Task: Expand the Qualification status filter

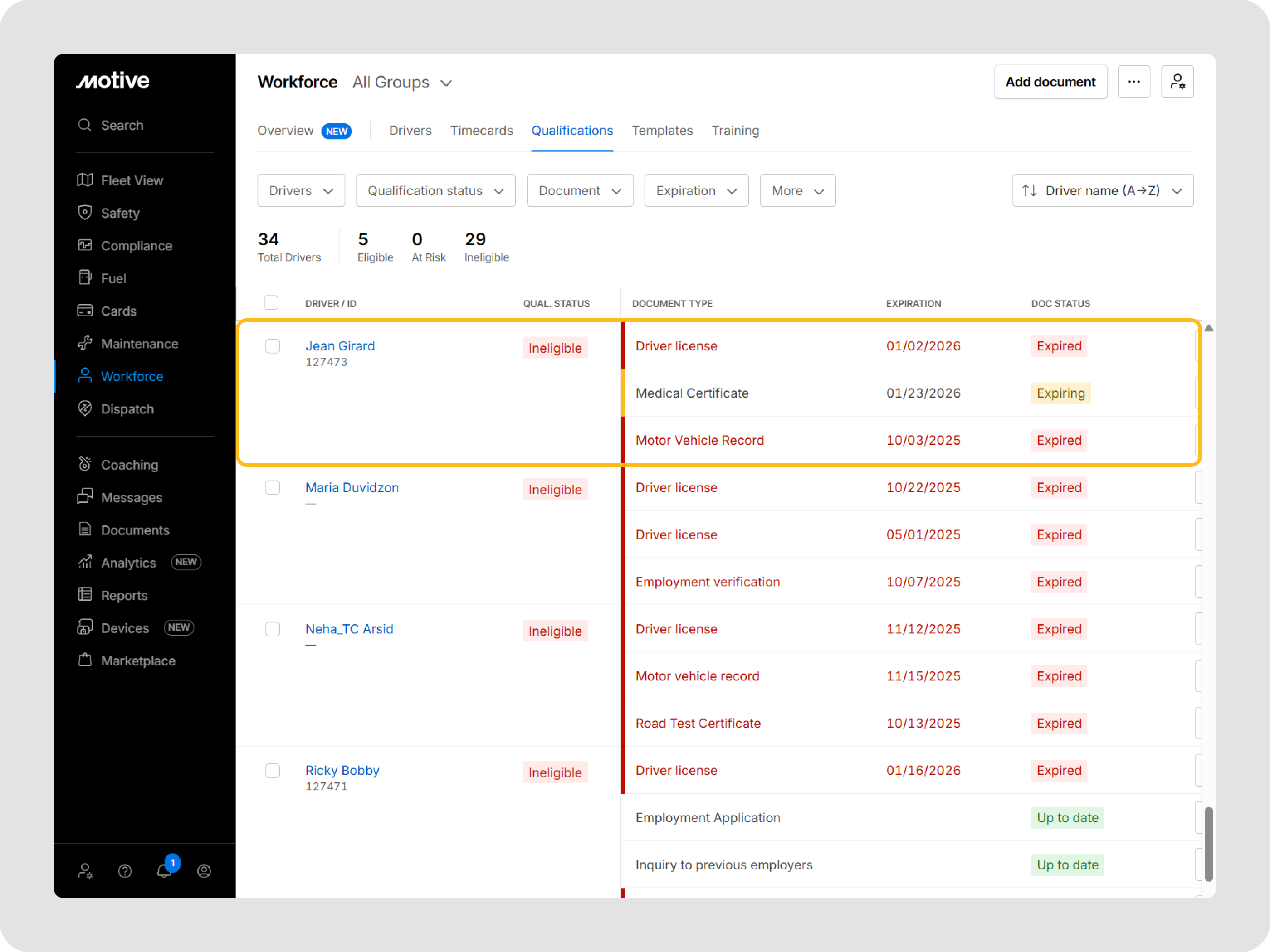Action: tap(435, 190)
